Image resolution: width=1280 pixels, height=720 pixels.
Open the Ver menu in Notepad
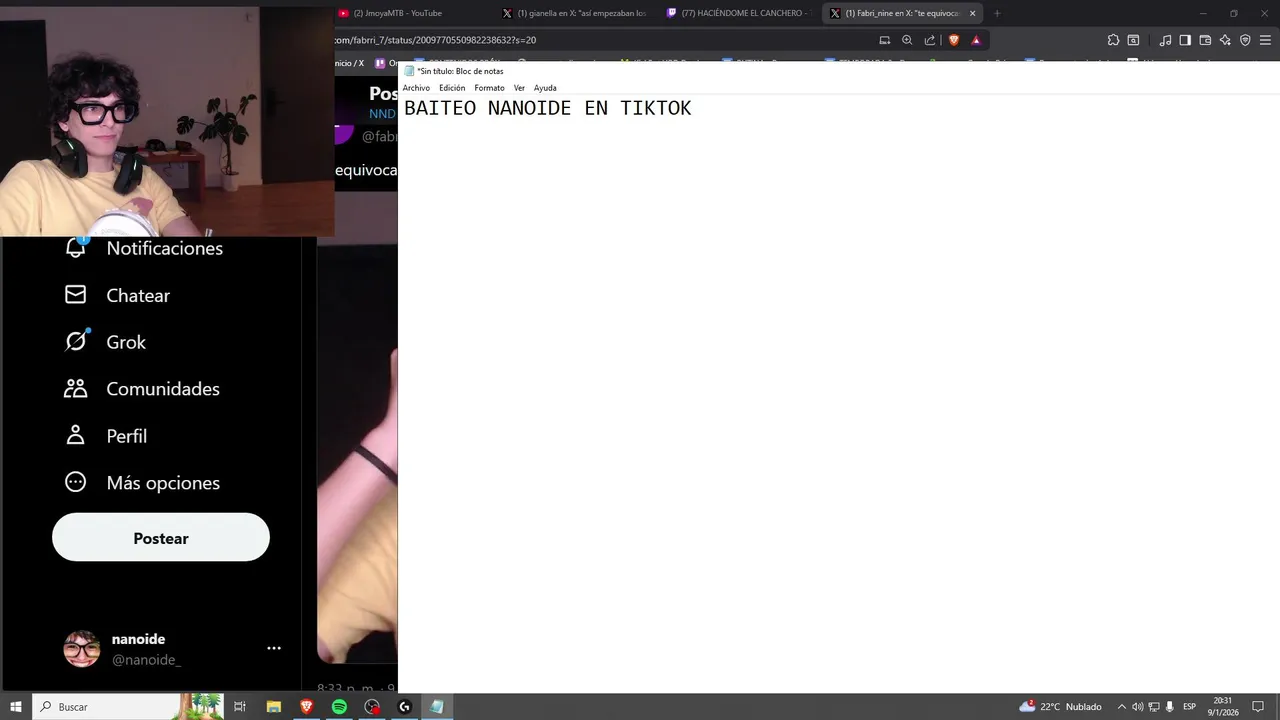[519, 88]
